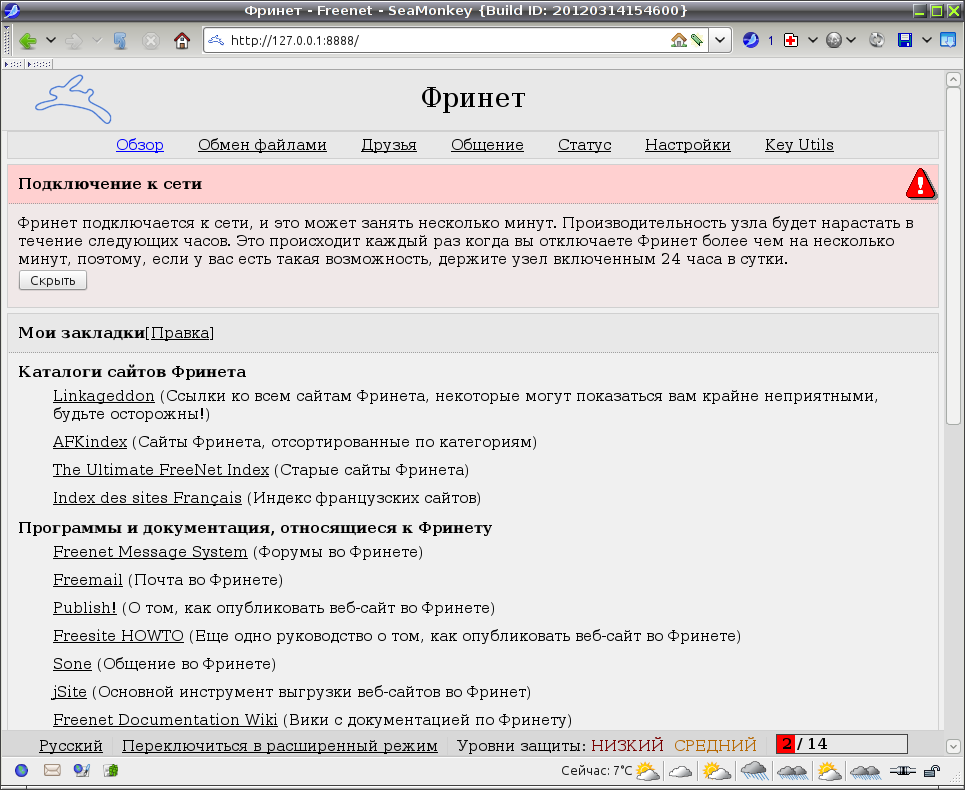Viewport: 965px width, 790px height.
Task: Open the Настройки menu item
Action: coord(687,145)
